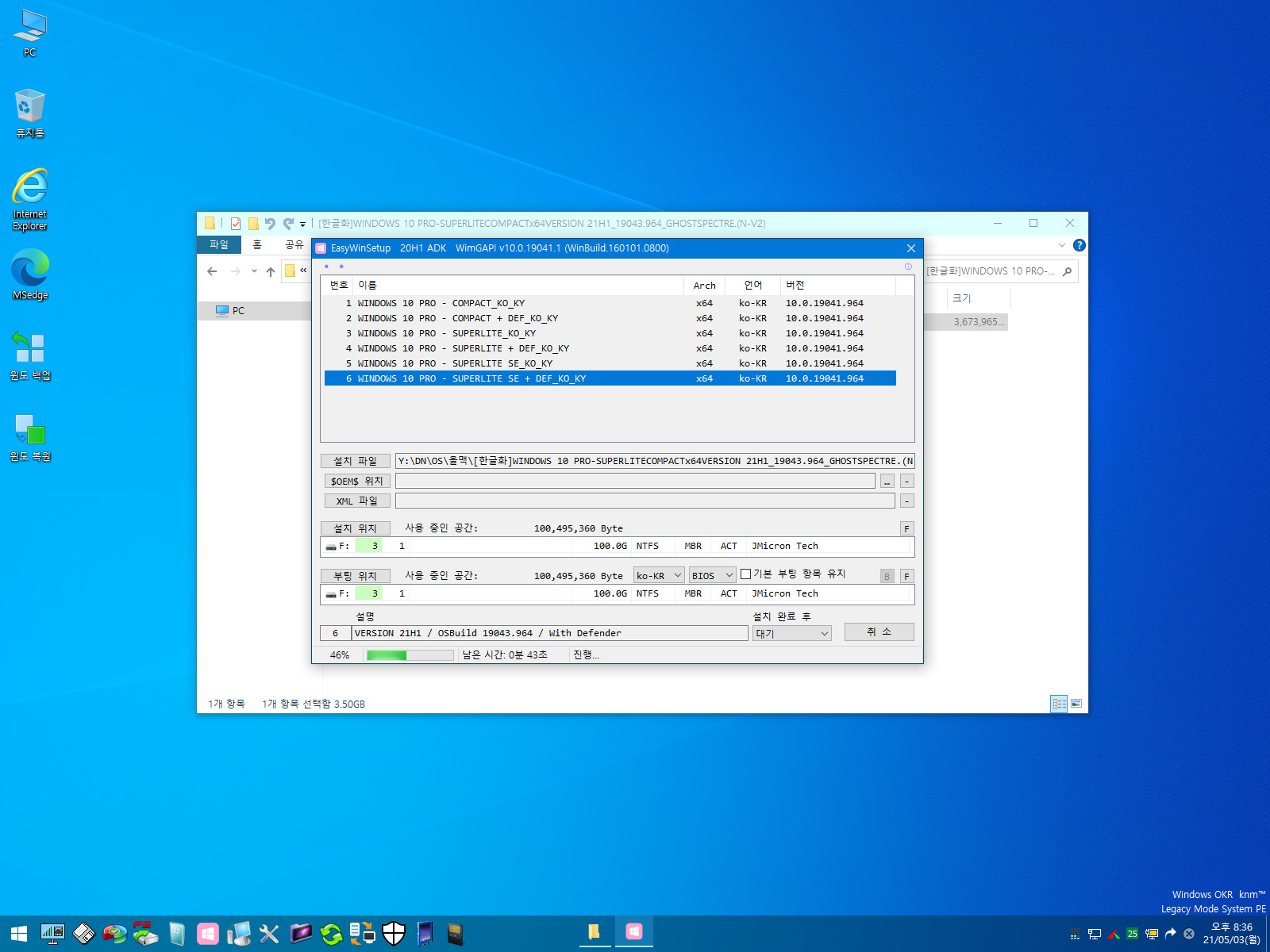Click the $OEM$ 위치 button

[x=356, y=481]
